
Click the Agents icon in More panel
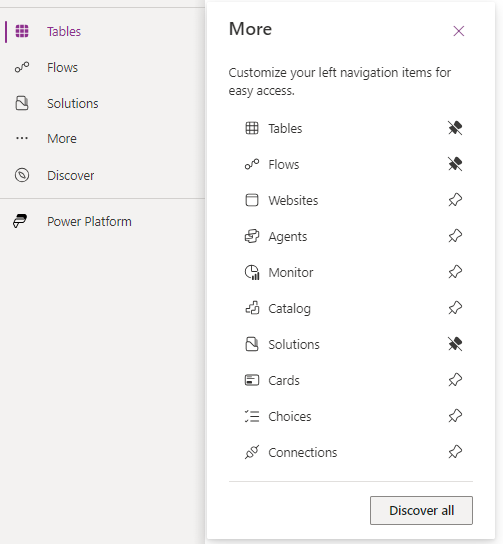click(x=252, y=236)
